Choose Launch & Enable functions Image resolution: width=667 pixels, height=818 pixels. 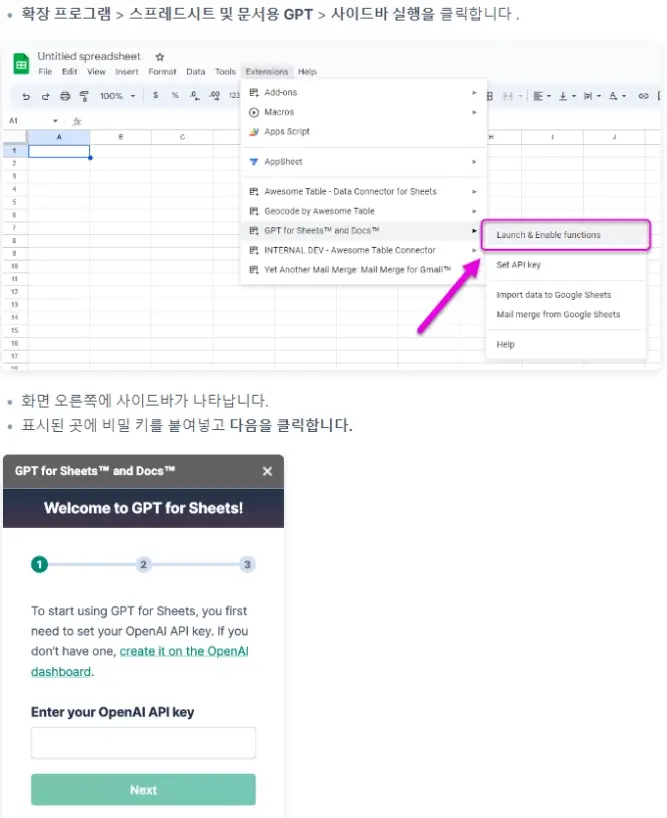pos(566,235)
